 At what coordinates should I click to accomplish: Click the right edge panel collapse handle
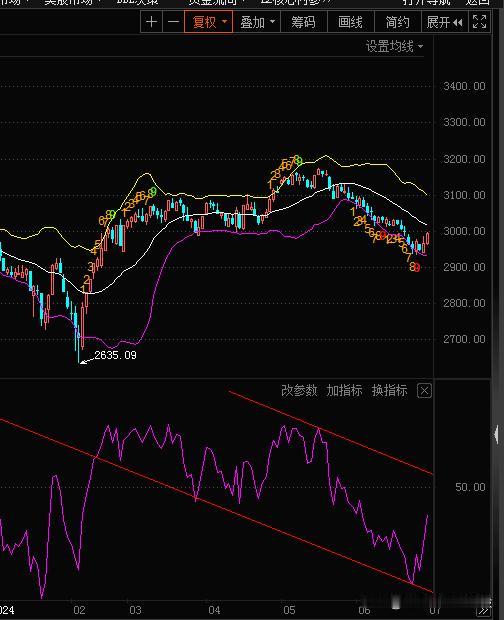[x=496, y=434]
